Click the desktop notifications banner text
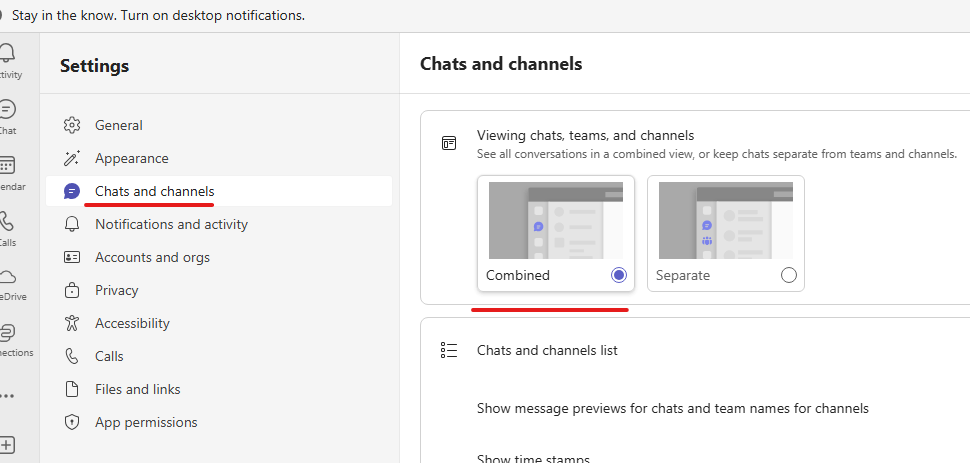970x463 pixels. 158,15
